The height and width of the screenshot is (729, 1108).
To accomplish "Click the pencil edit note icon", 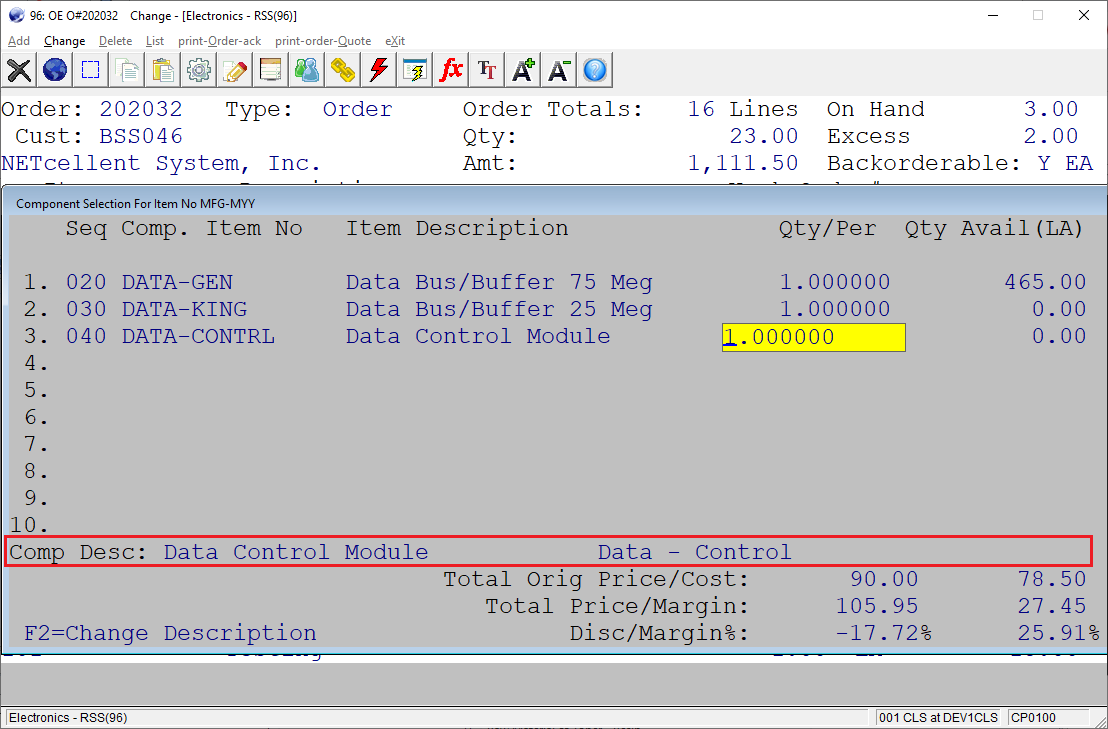I will (x=235, y=70).
